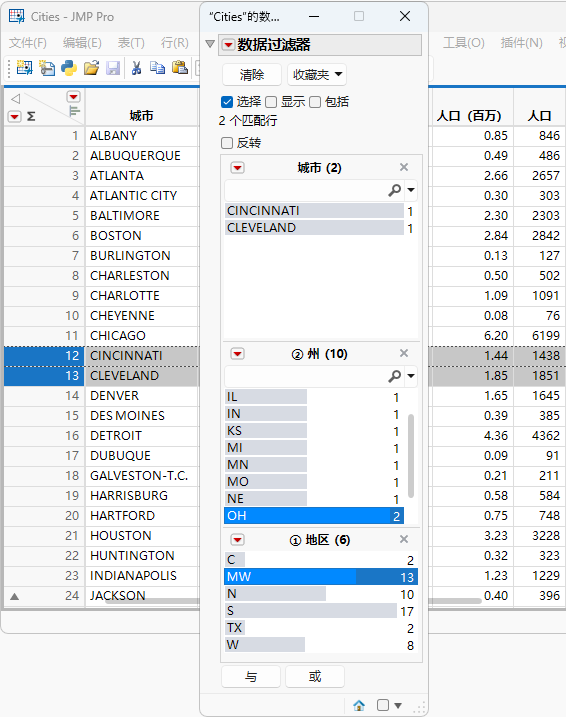Click search magnifier in 州 filter

[395, 376]
